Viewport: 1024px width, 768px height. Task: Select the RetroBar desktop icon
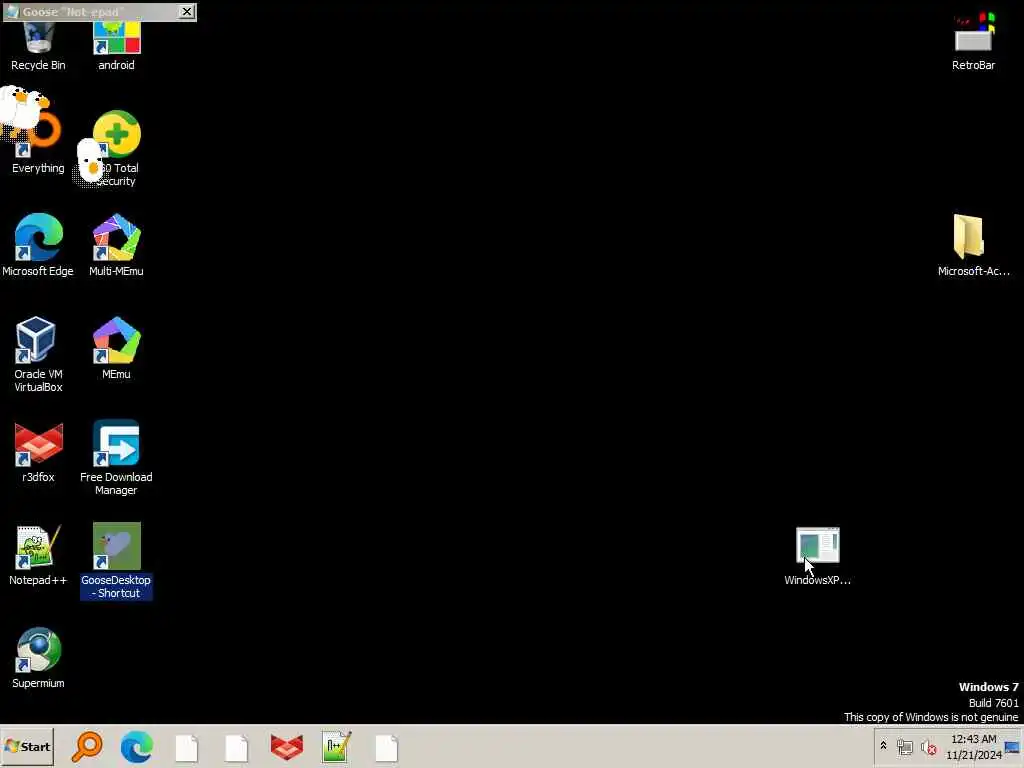pyautogui.click(x=973, y=40)
